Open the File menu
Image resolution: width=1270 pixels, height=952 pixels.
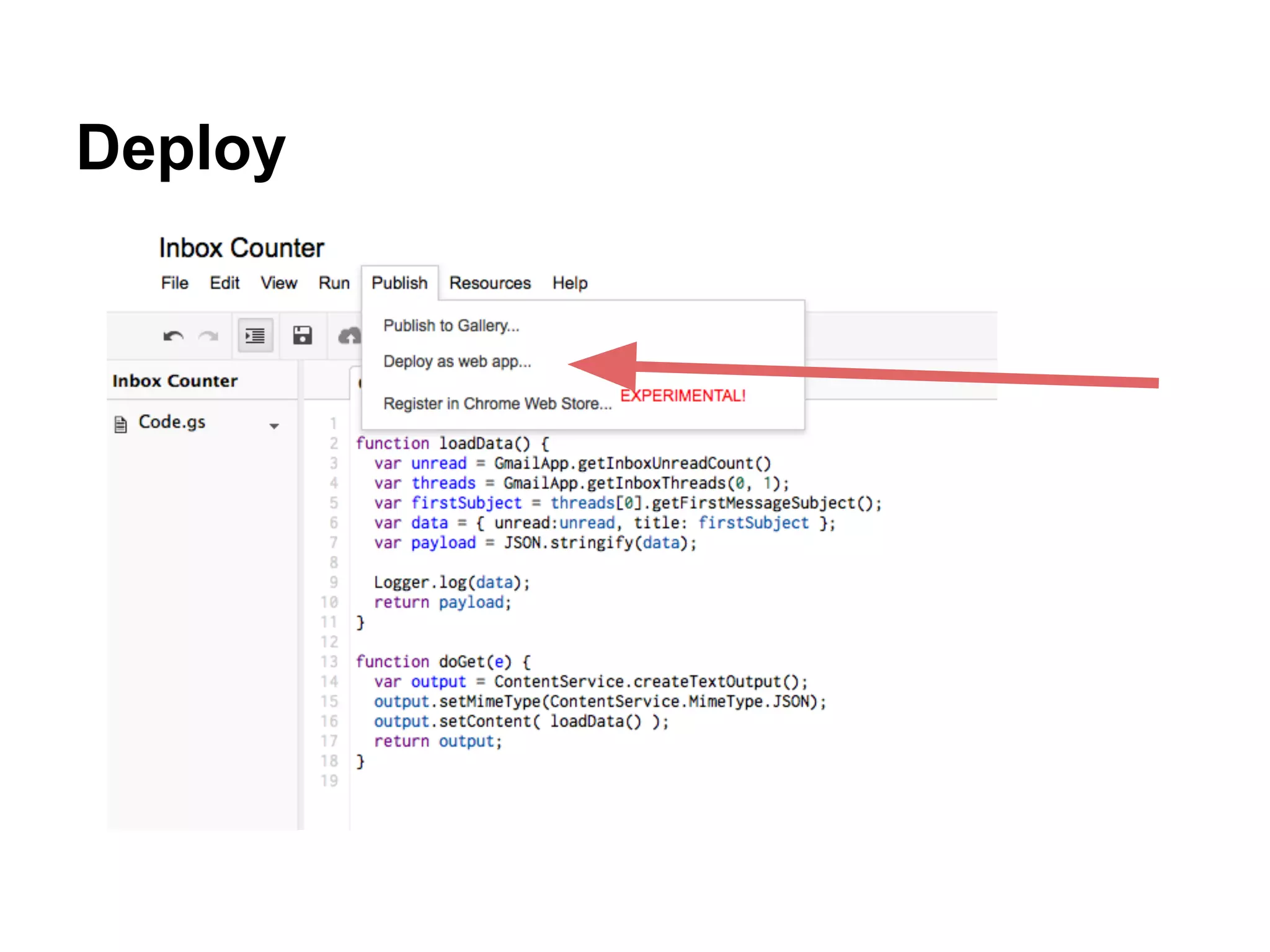(x=174, y=283)
